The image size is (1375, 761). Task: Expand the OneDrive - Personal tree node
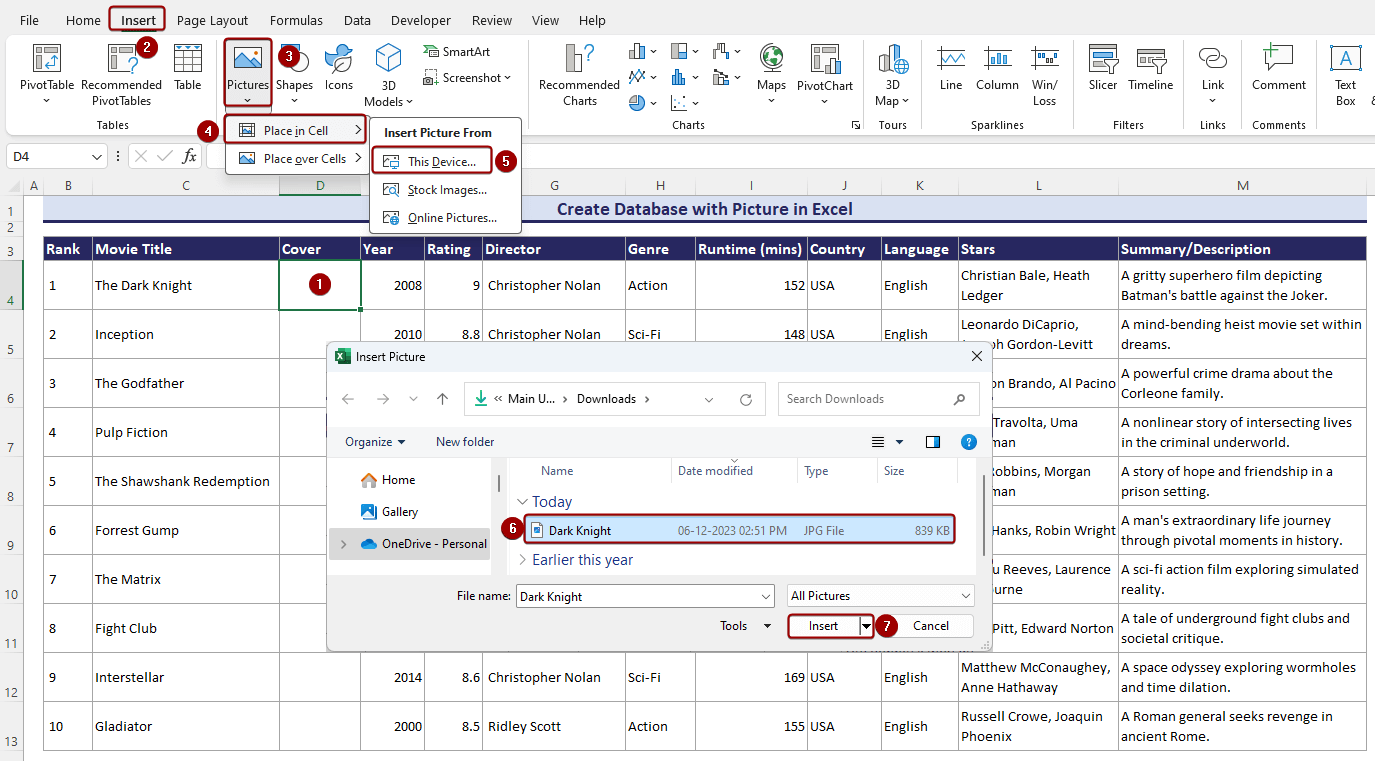click(x=344, y=544)
